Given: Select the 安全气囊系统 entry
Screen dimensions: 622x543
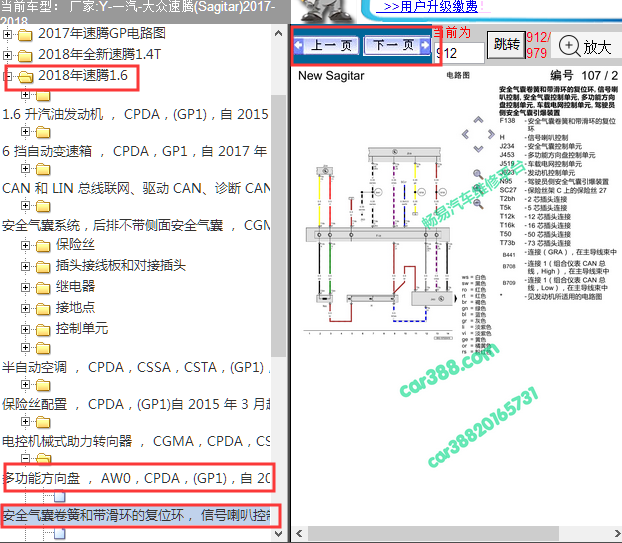Looking at the screenshot, I should pos(136,225).
